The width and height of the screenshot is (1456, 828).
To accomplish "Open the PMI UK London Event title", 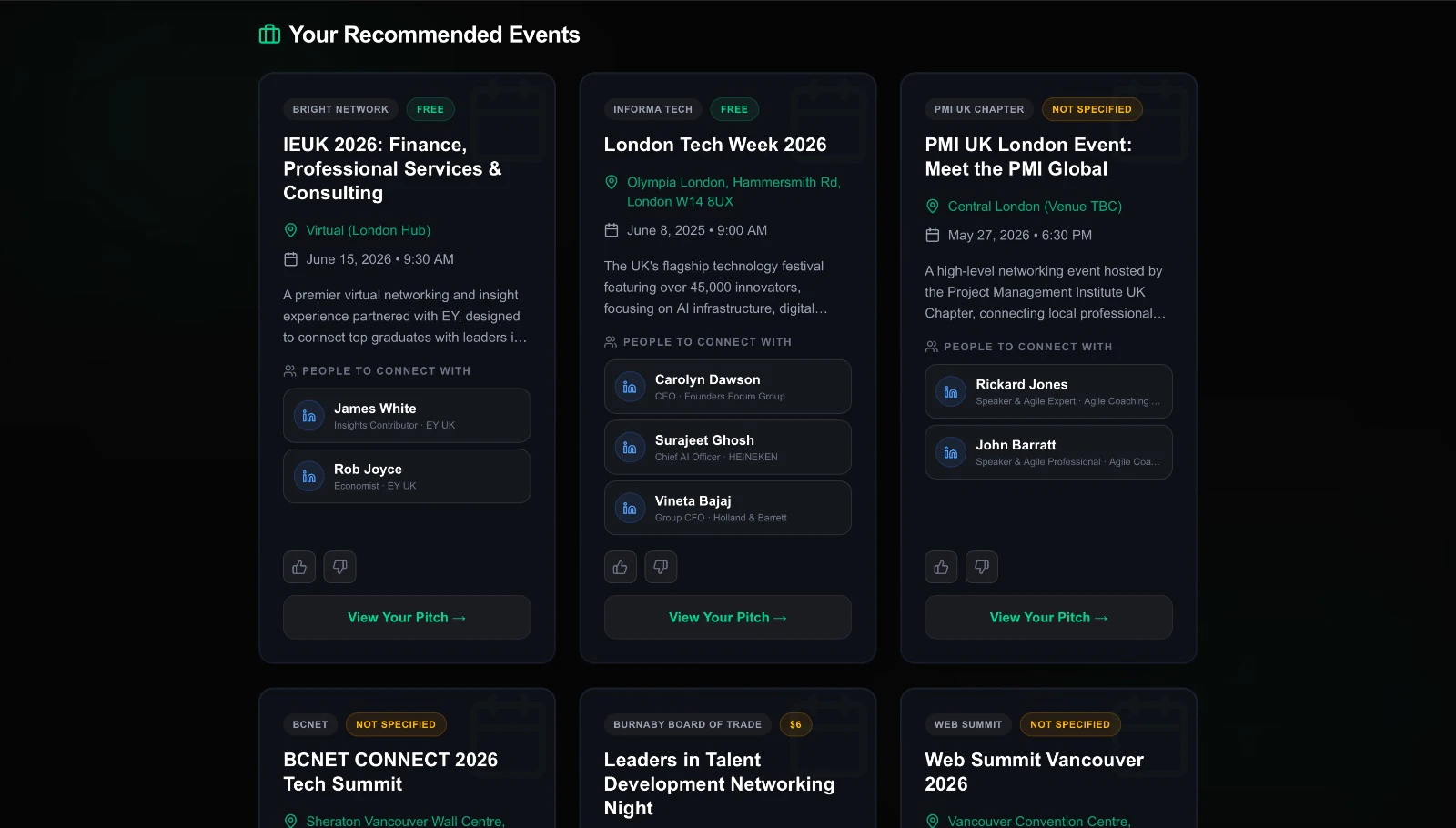I will tap(1028, 157).
